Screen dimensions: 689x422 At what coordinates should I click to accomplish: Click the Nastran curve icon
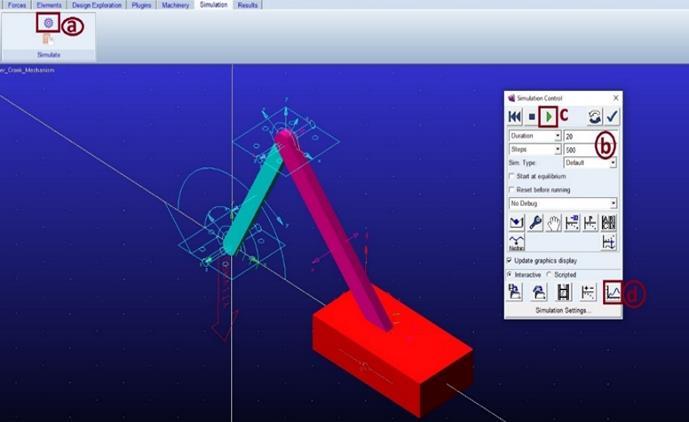516,242
